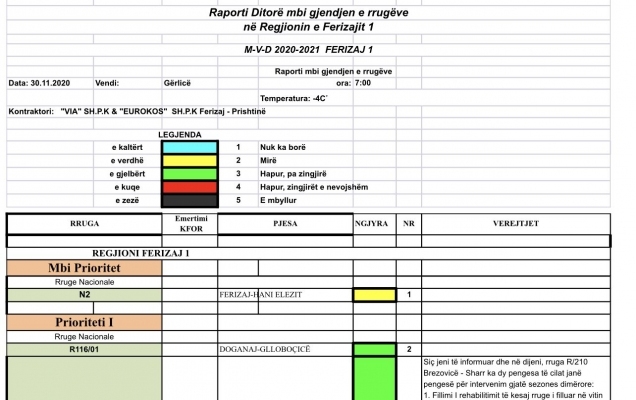Viewport: 636px width, 400px height.
Task: Select the yellow color cell in the N2 row
Action: pyautogui.click(x=374, y=295)
